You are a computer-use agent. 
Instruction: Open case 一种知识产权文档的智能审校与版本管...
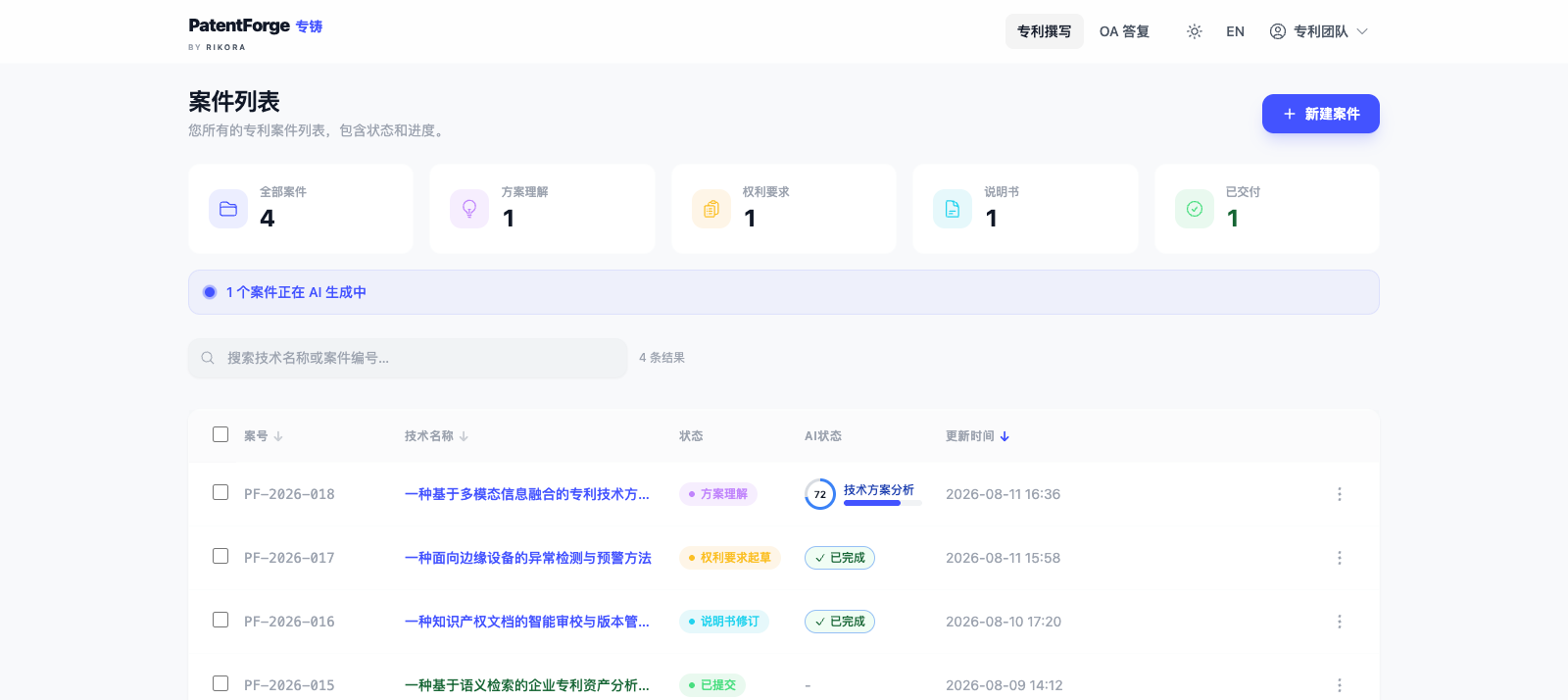pos(527,622)
